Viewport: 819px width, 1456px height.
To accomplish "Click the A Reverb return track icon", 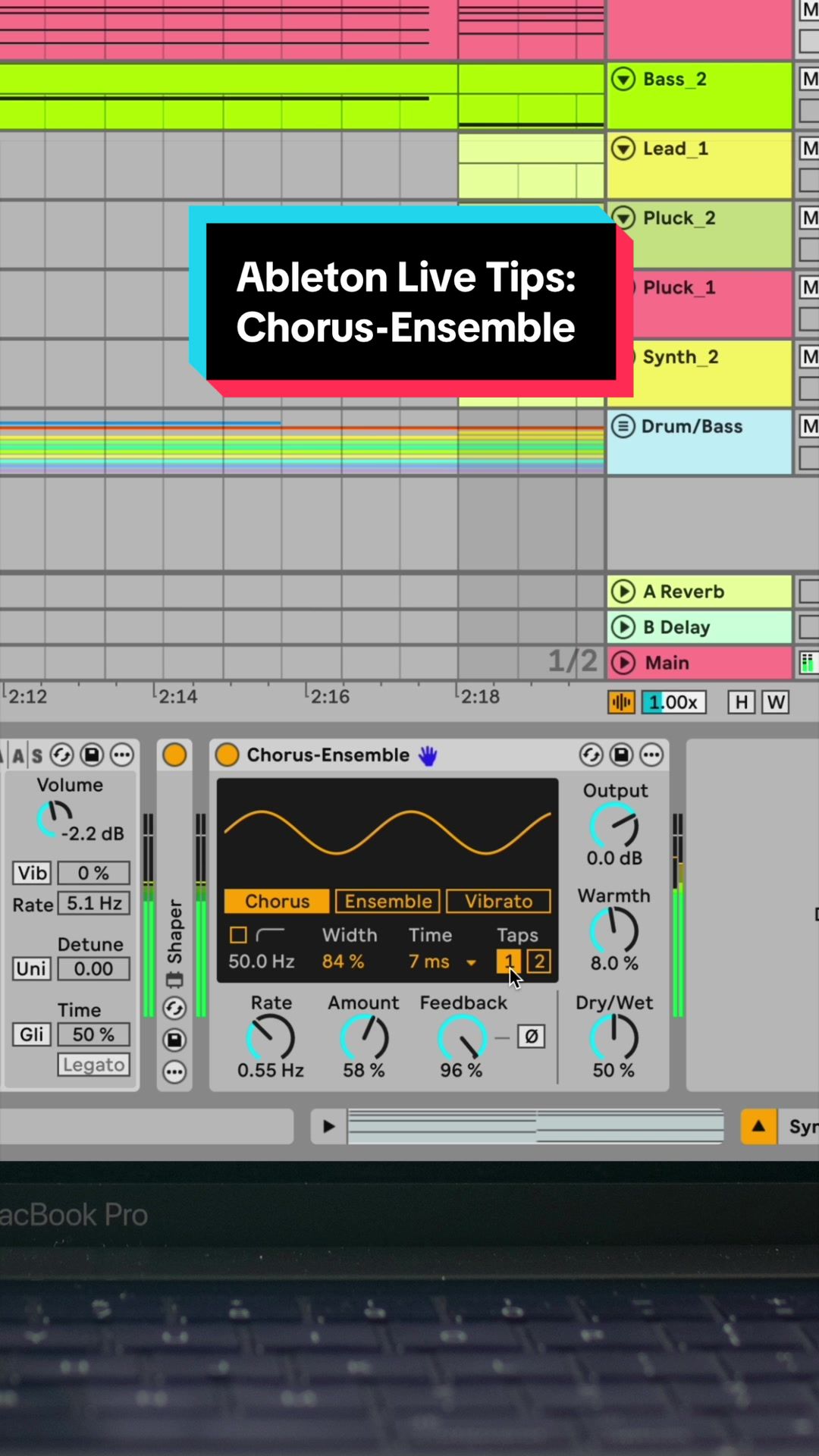I will (623, 591).
